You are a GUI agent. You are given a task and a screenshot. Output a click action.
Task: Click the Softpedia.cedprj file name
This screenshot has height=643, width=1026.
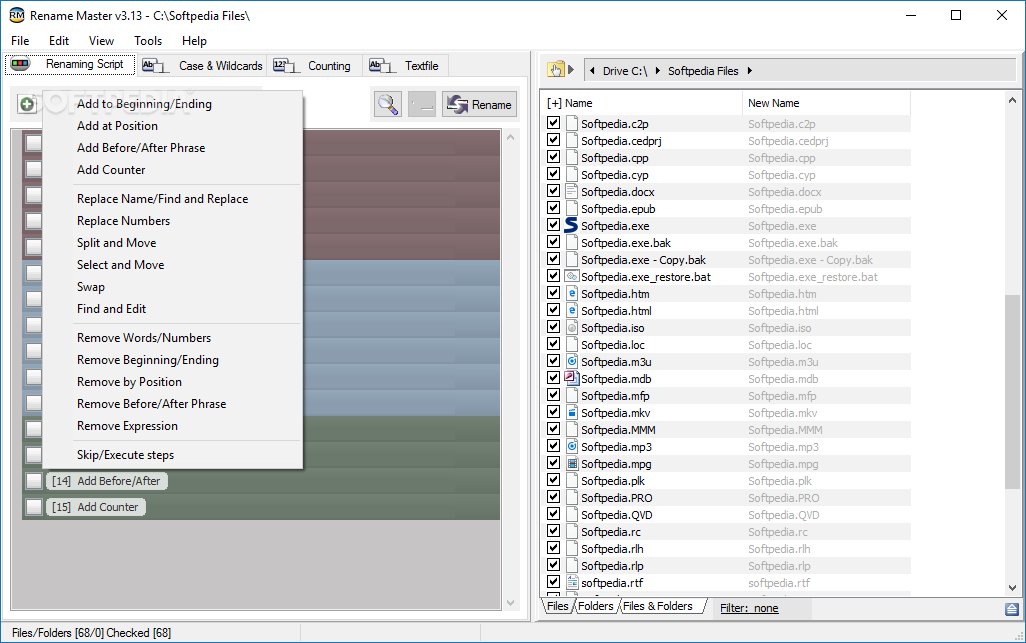pos(621,141)
